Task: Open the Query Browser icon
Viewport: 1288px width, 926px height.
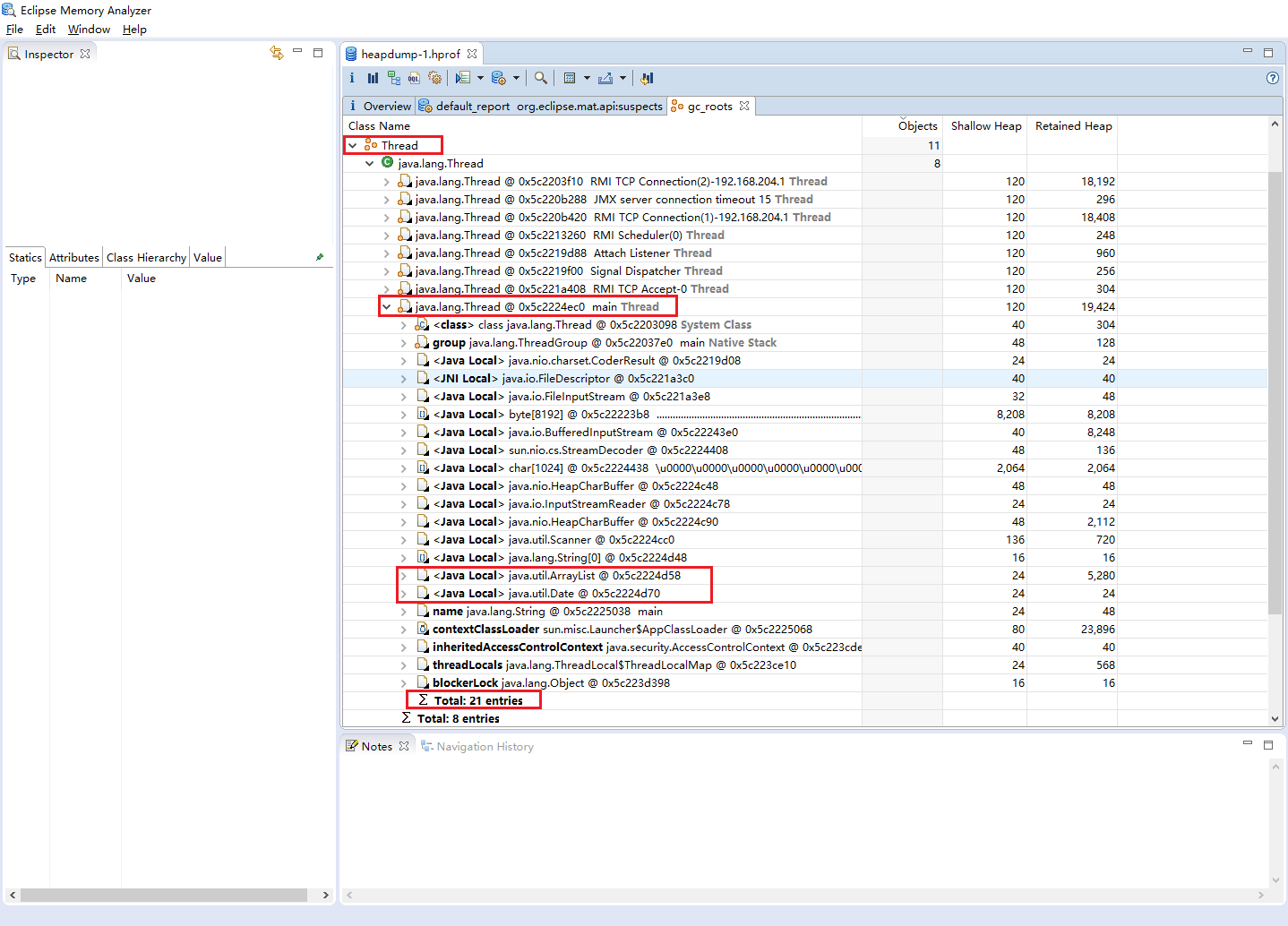Action: (499, 78)
